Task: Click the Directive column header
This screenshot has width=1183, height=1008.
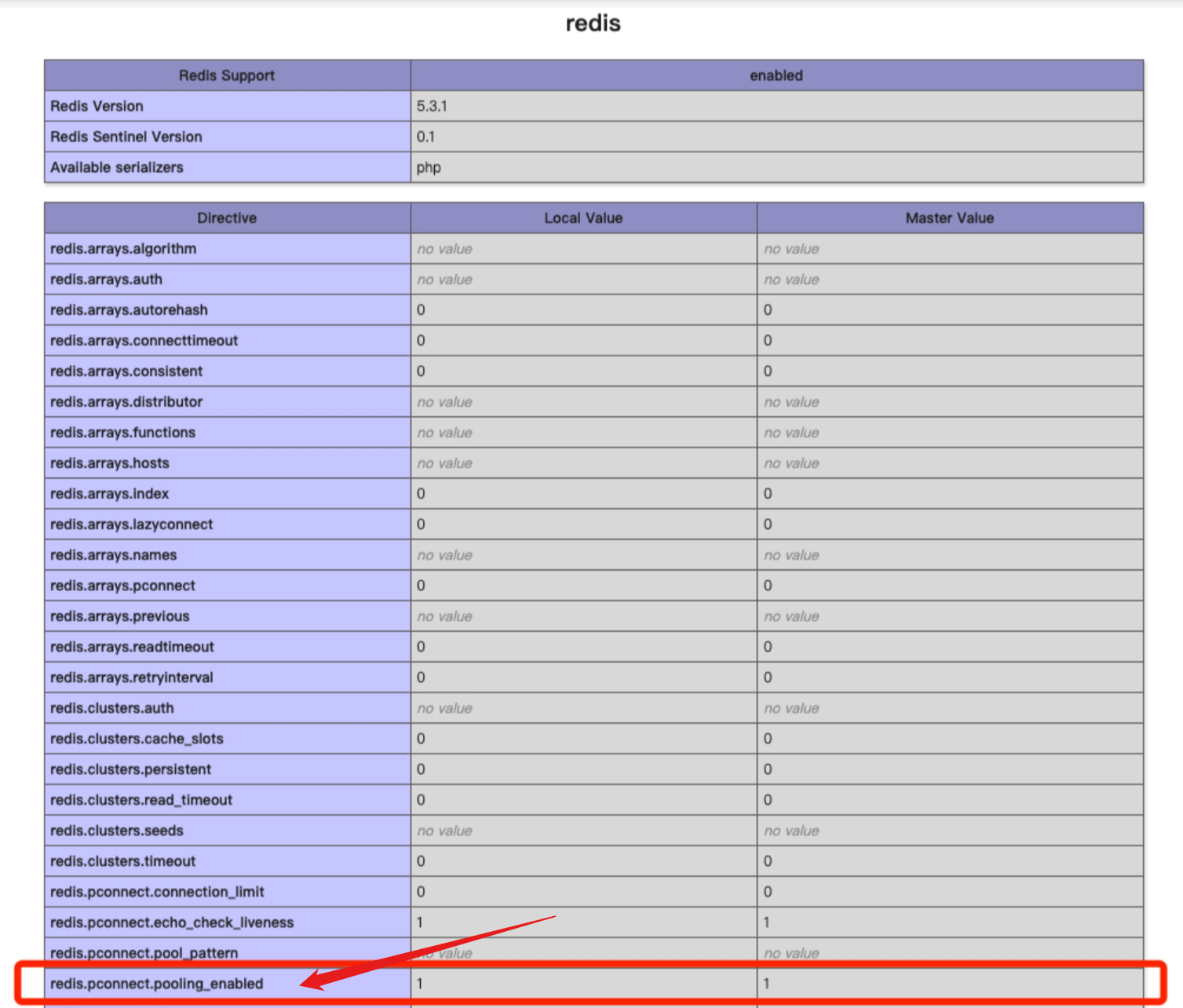Action: tap(226, 218)
